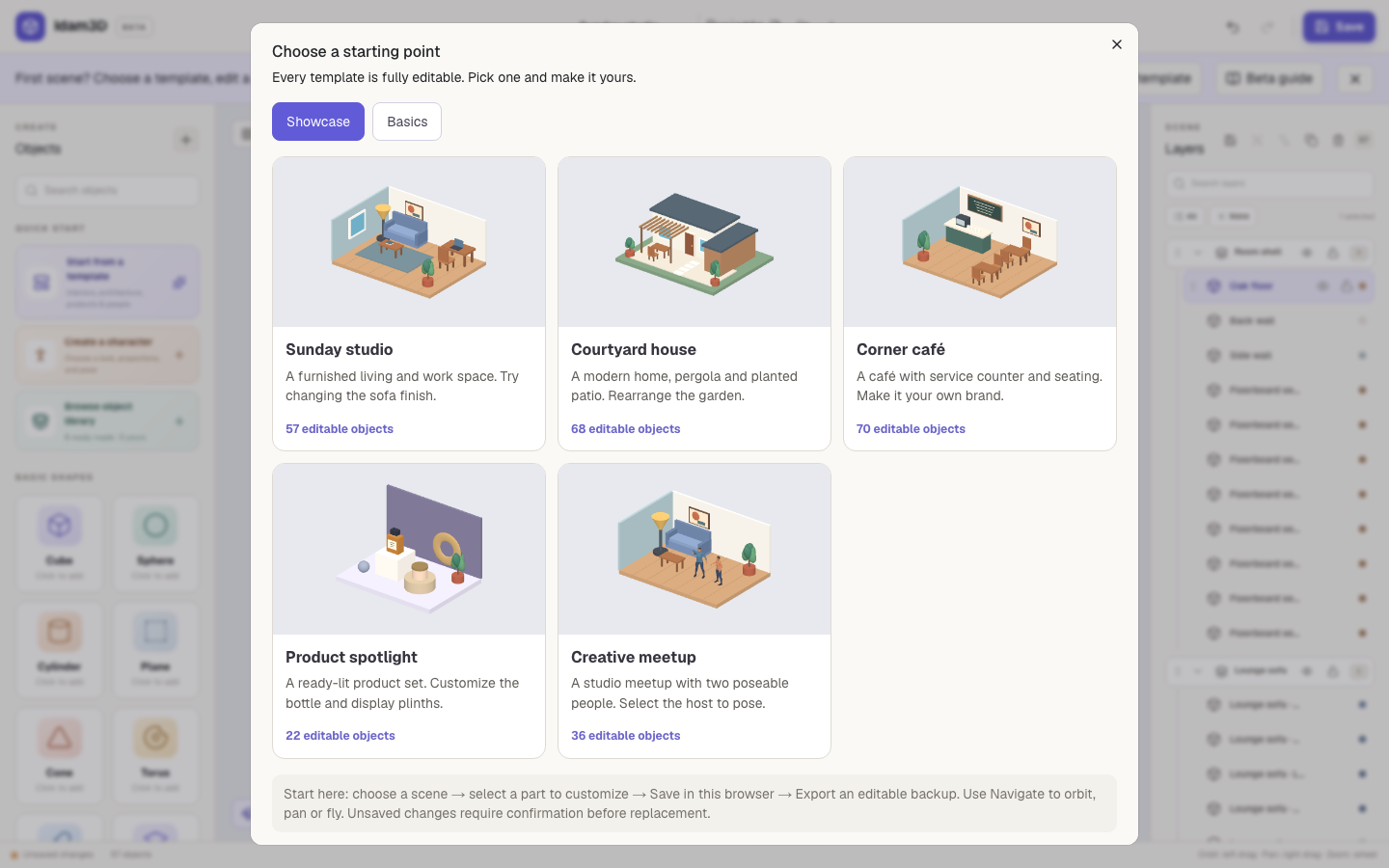Click the Cylinder shape icon in background panel
Image resolution: width=1389 pixels, height=868 pixels.
coord(59,632)
